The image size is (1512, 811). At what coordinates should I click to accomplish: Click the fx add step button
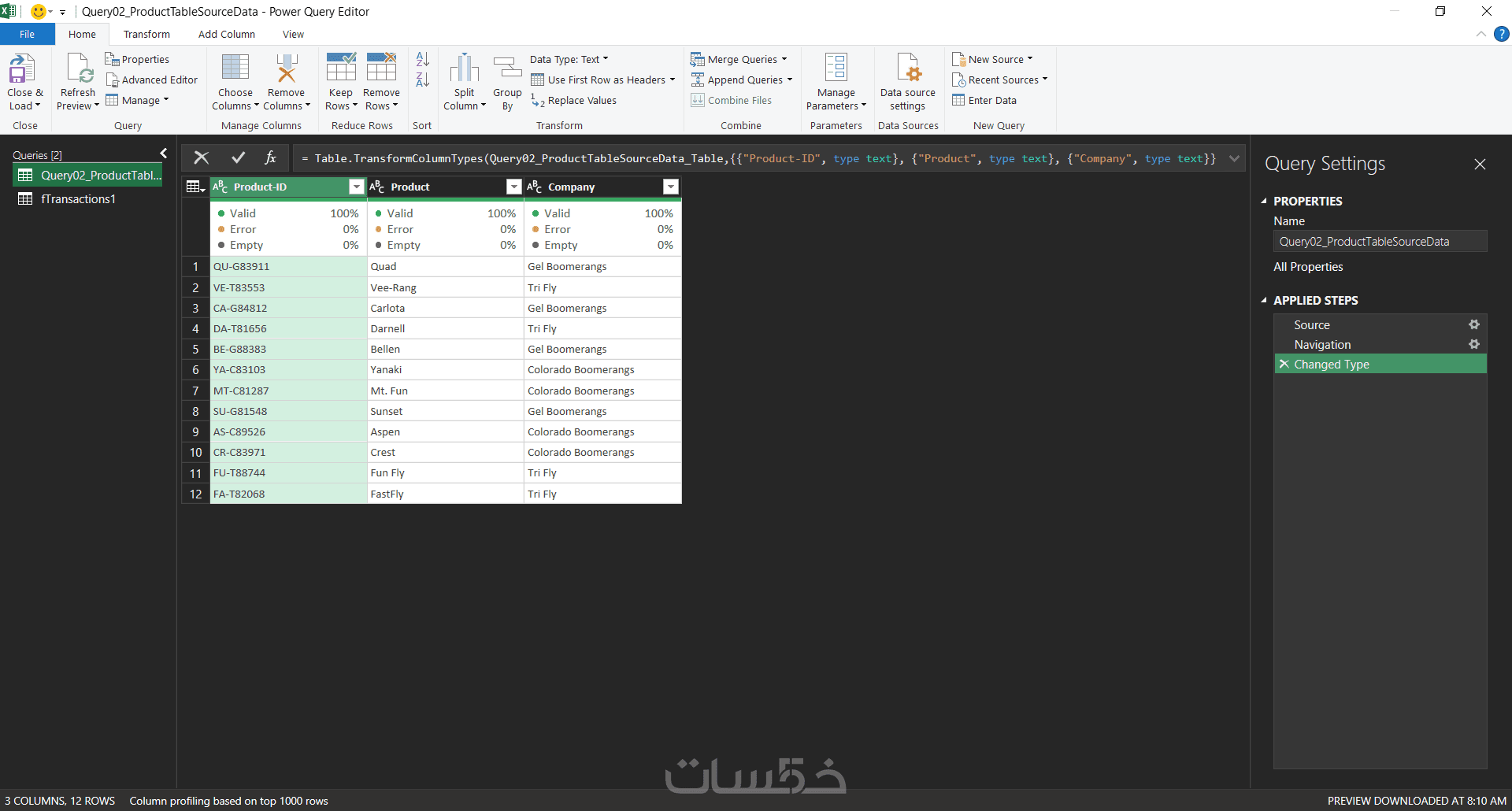(x=271, y=157)
